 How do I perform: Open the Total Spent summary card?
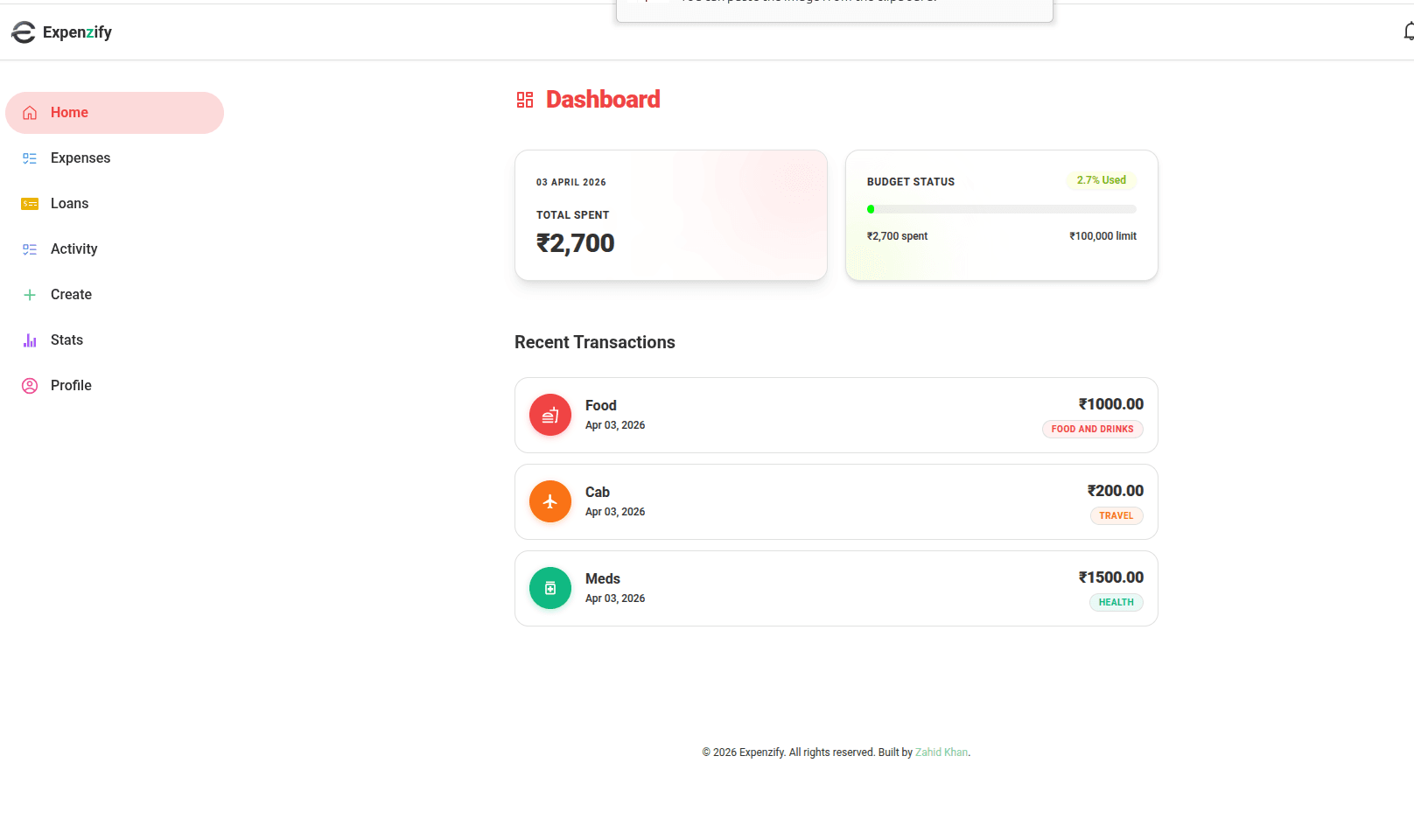point(670,215)
